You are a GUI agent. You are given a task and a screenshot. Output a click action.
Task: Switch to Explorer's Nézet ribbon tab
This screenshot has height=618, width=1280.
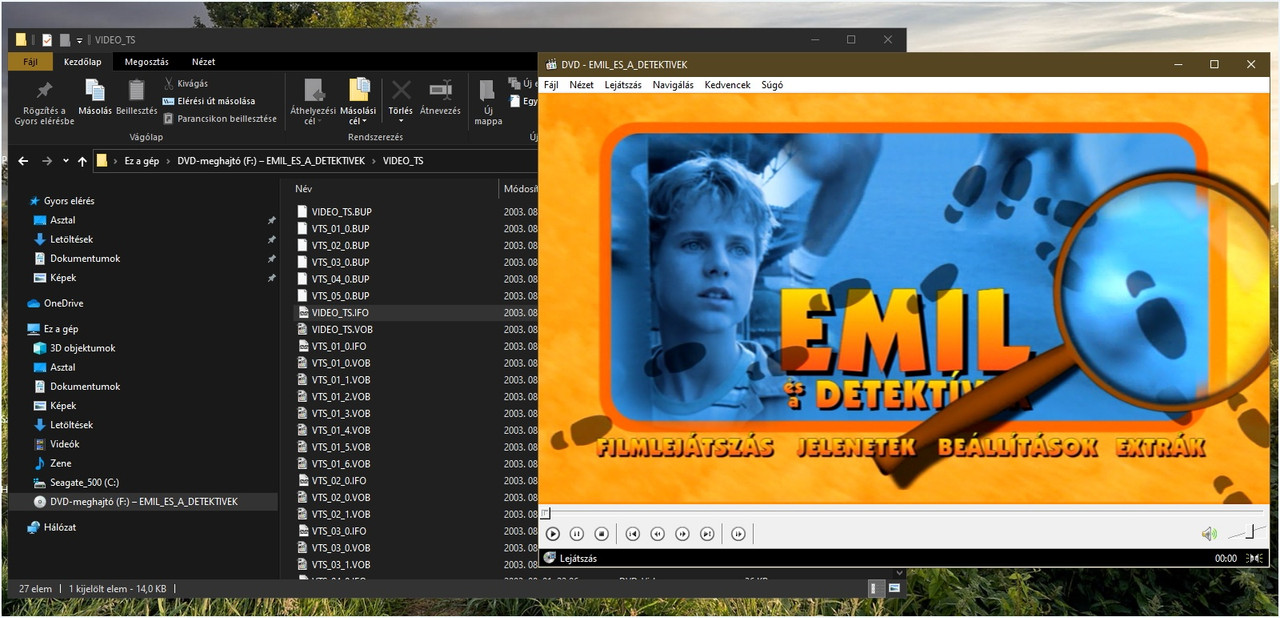pos(203,62)
